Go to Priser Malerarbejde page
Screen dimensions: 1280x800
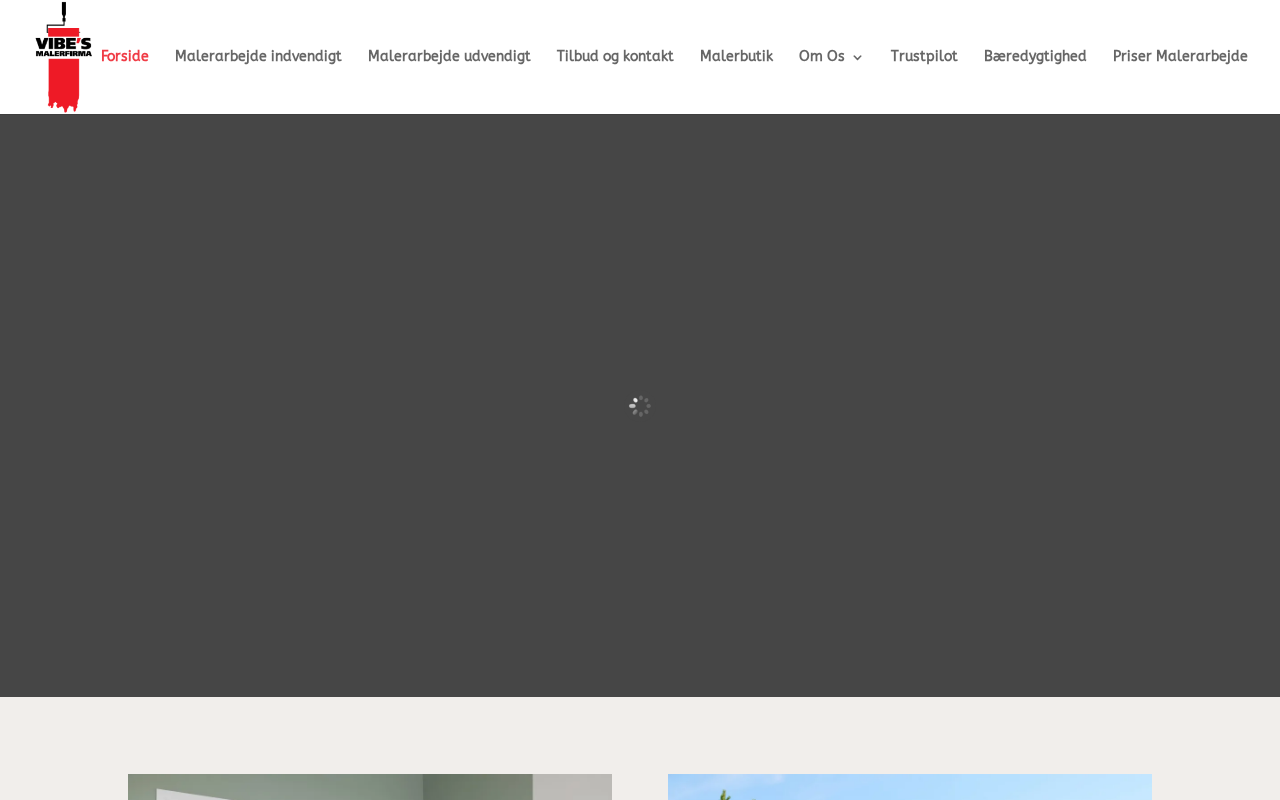[1180, 57]
